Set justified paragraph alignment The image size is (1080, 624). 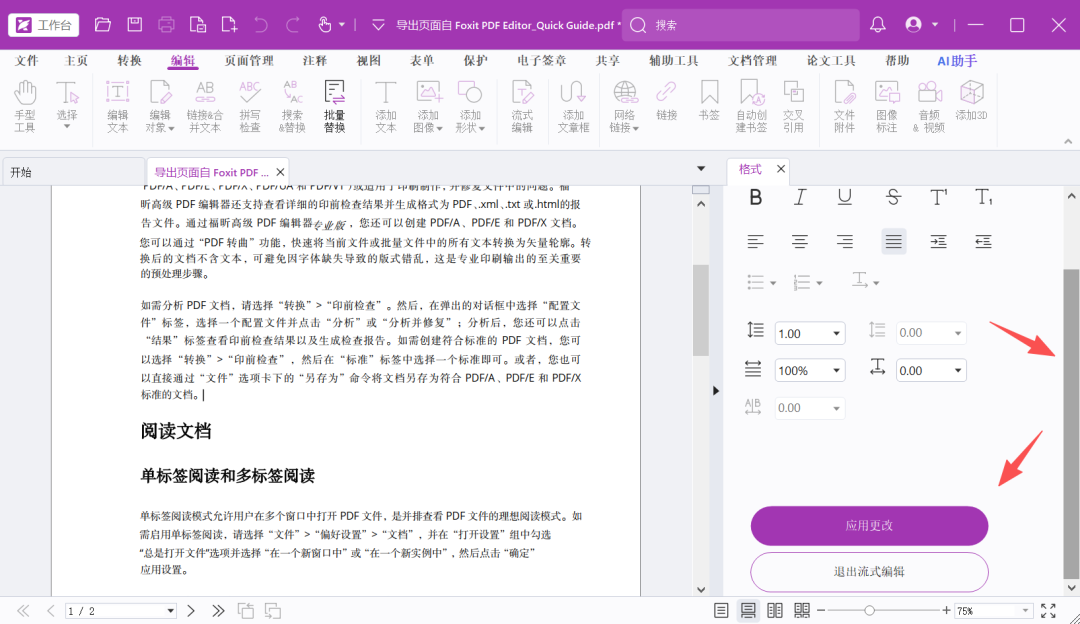893,242
